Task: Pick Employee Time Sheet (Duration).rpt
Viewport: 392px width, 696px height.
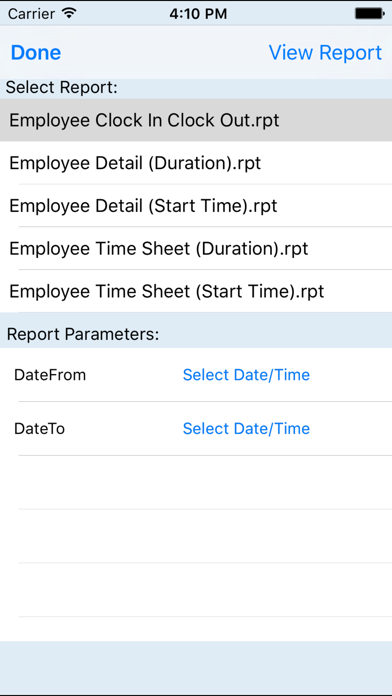Action: (196, 248)
